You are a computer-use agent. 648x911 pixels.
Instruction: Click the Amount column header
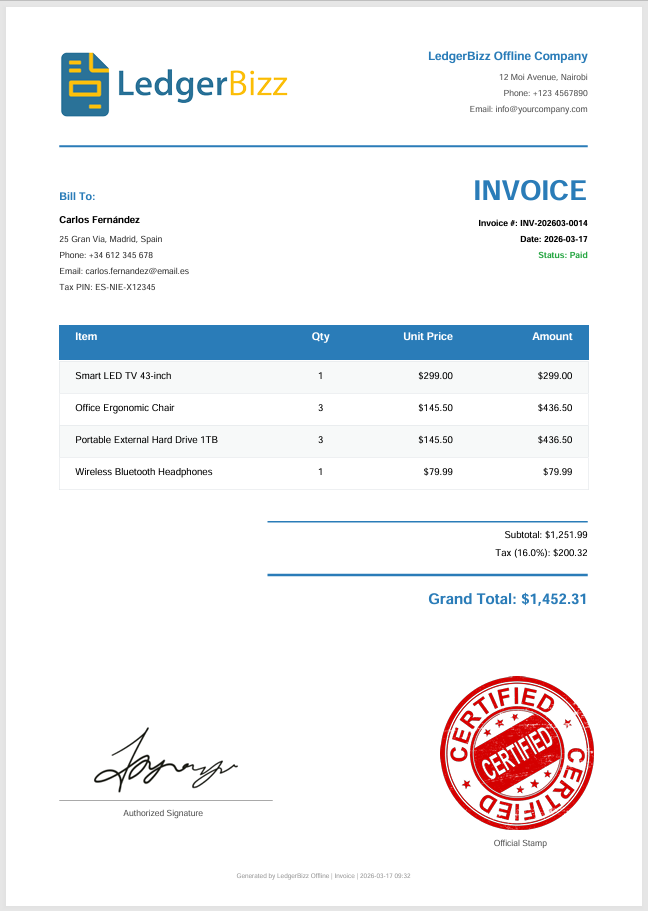552,337
